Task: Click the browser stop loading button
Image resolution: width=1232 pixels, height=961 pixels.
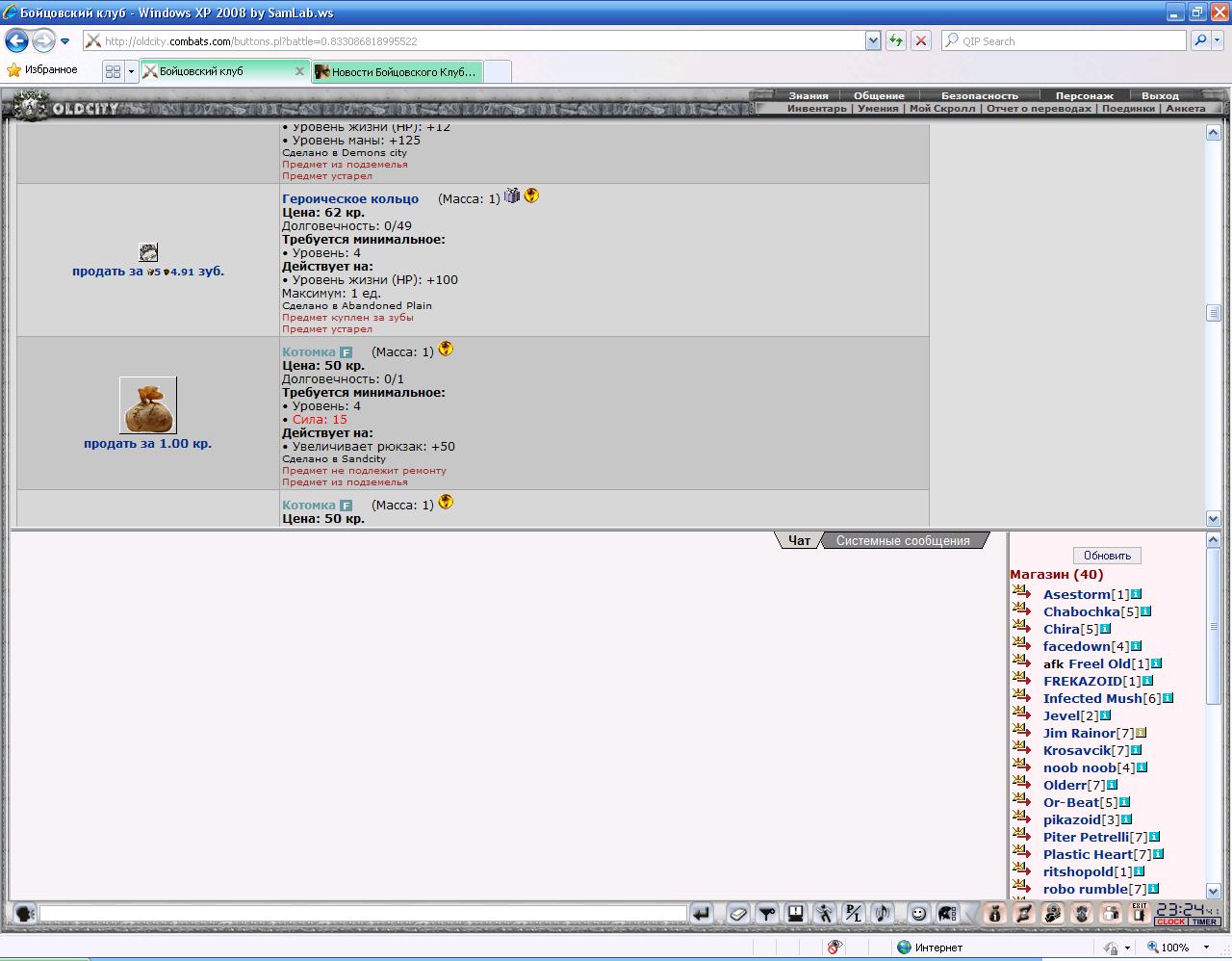Action: tap(920, 40)
